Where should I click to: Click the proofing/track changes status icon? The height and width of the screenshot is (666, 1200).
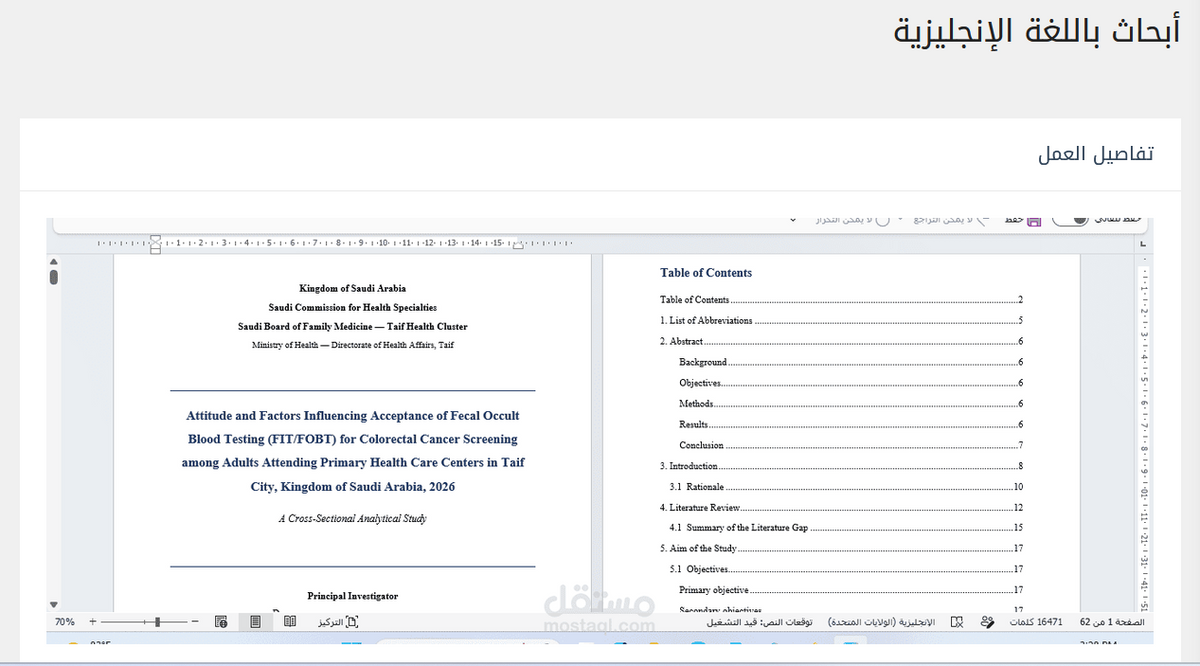tap(957, 622)
